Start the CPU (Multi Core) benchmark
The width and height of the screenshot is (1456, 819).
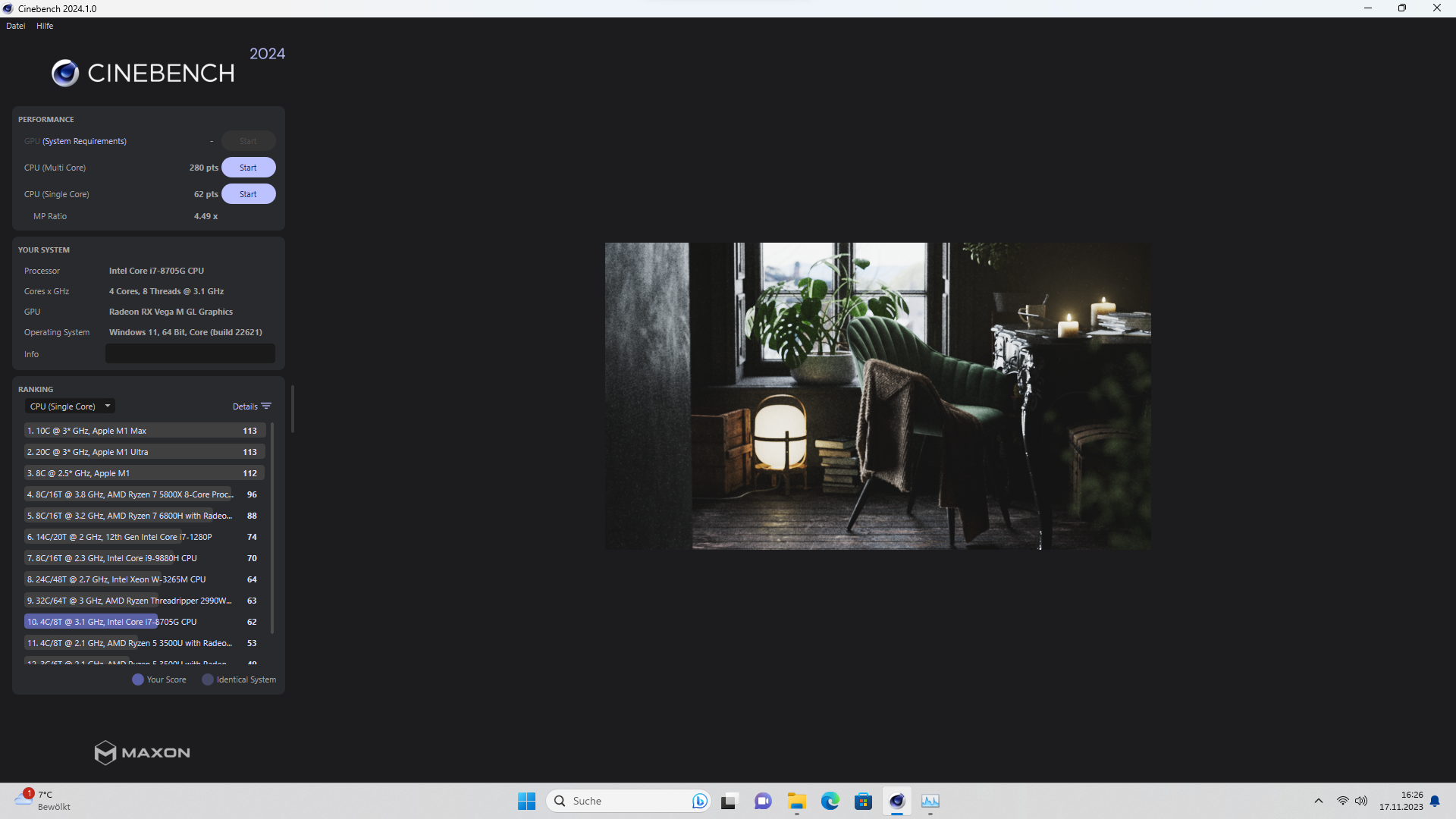(248, 167)
